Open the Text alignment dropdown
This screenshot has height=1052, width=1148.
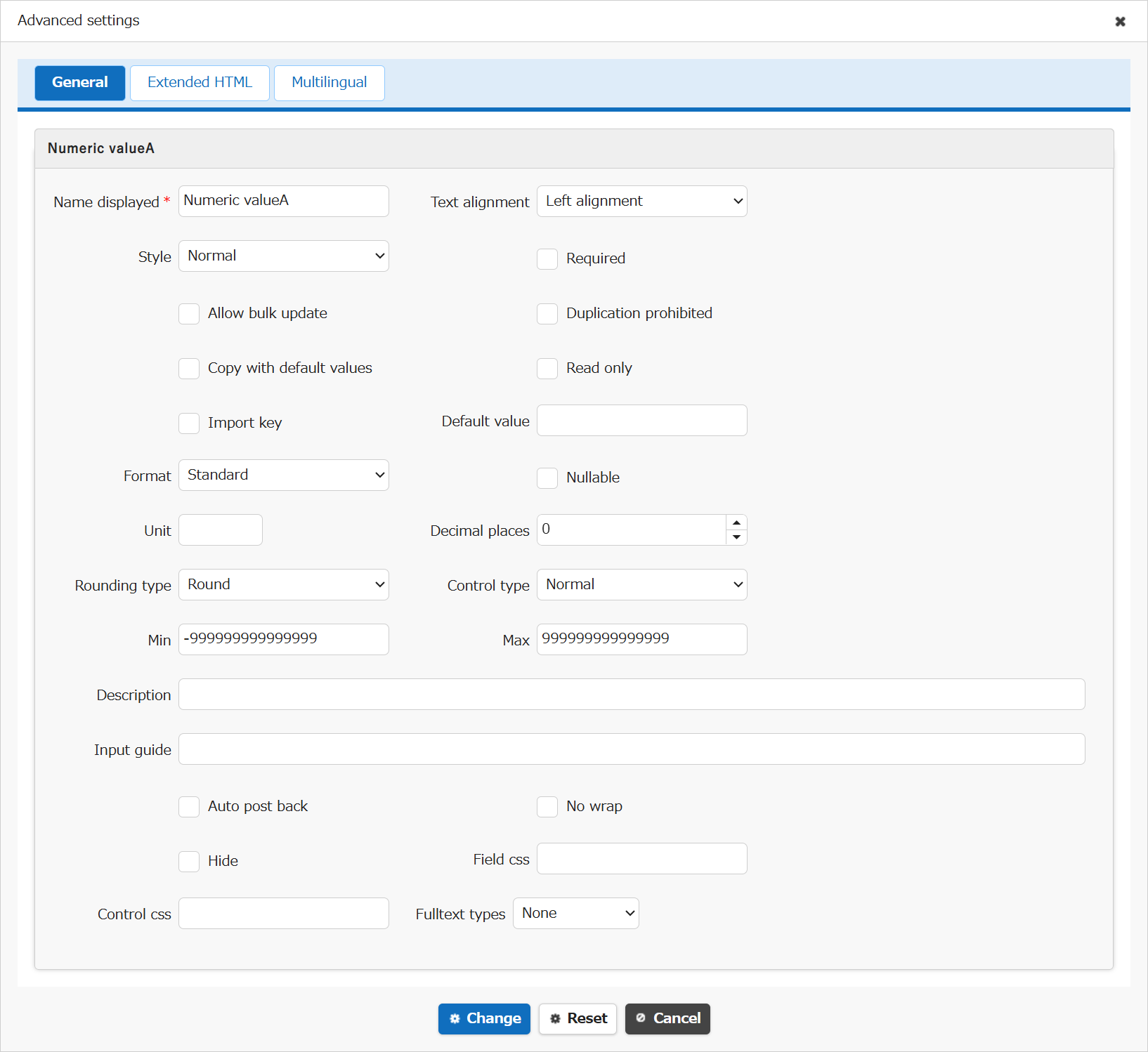[x=642, y=202]
